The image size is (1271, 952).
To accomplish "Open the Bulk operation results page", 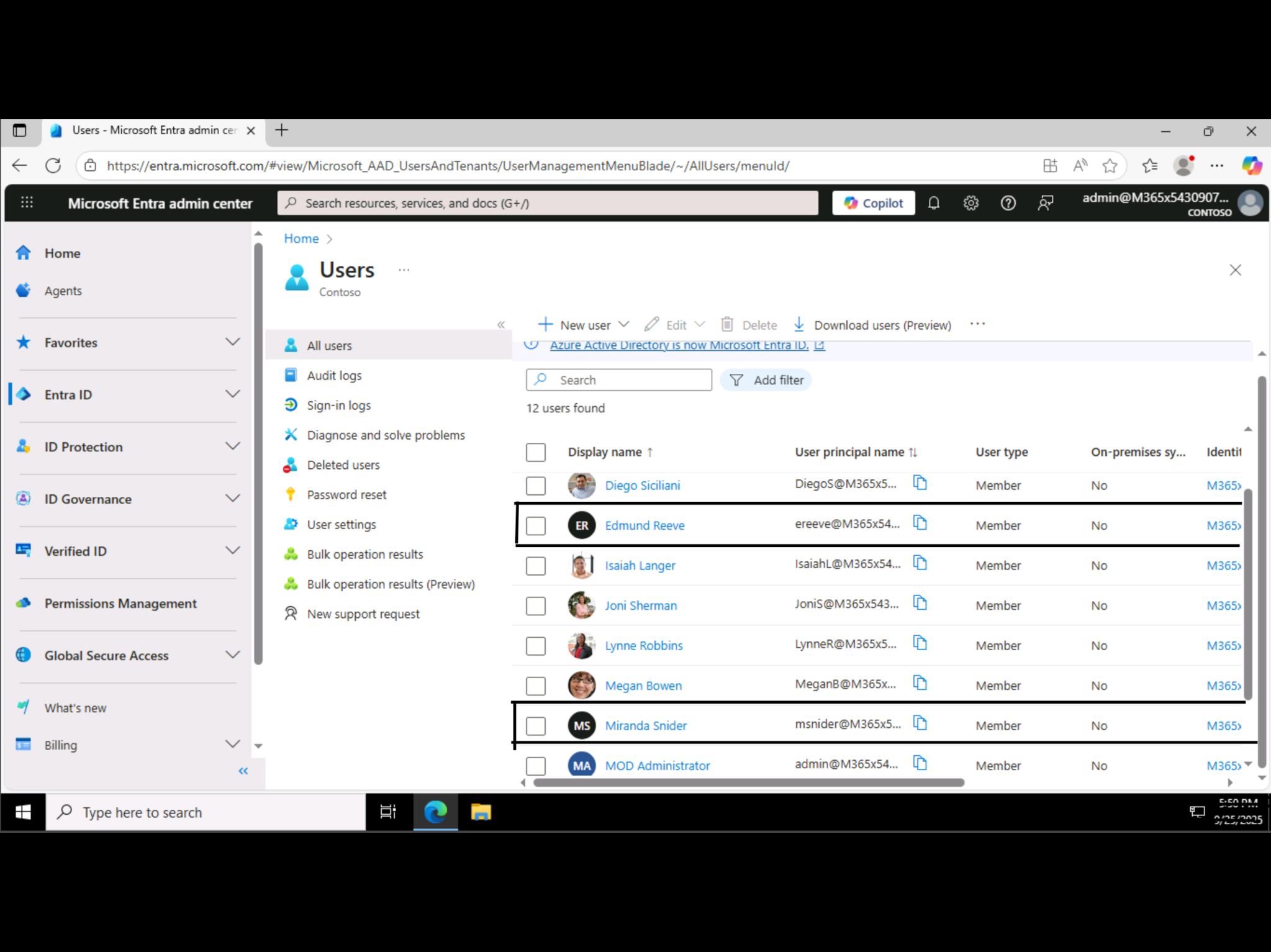I will point(364,554).
